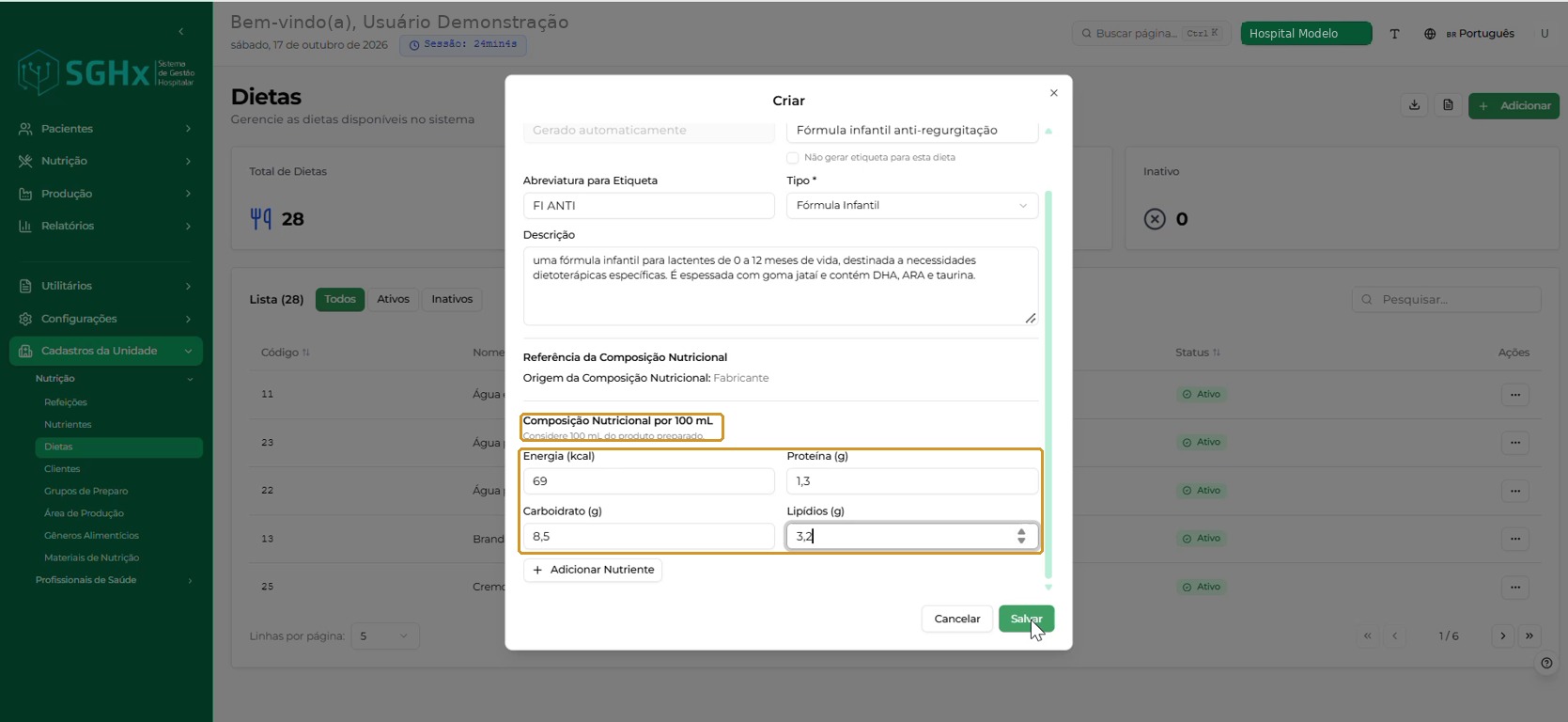Select the Todos filter tab

pos(340,300)
